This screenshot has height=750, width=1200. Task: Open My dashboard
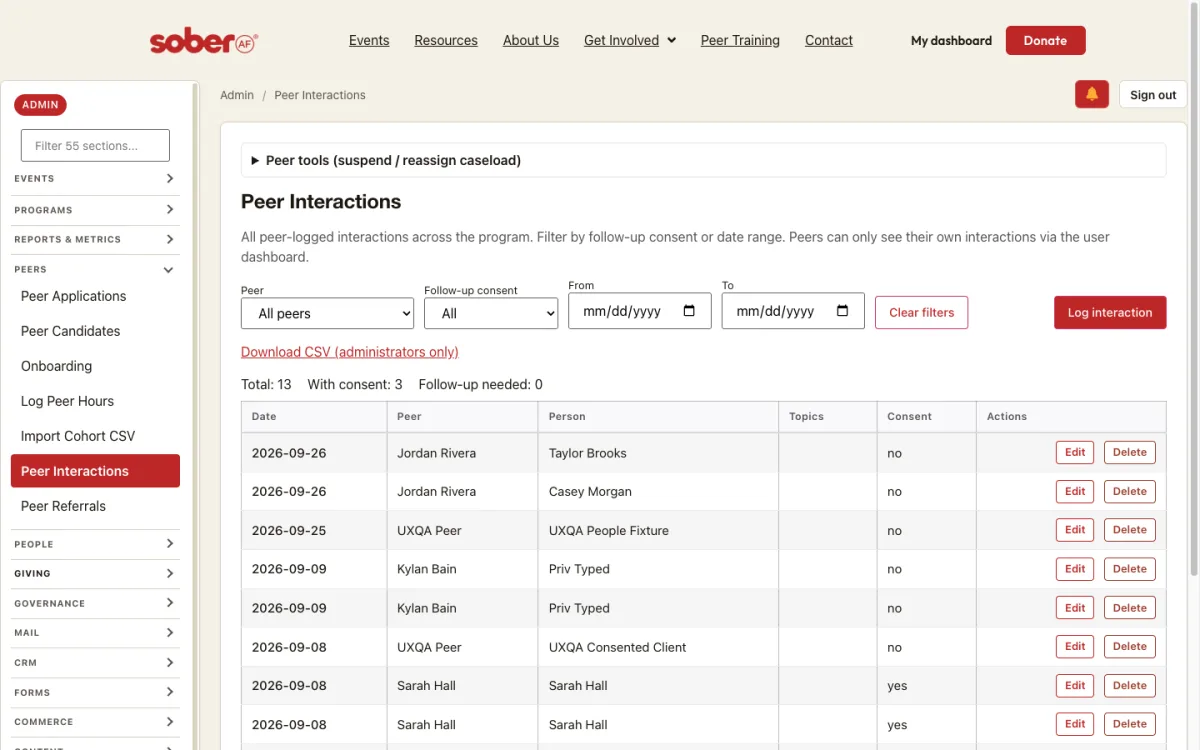click(x=951, y=41)
